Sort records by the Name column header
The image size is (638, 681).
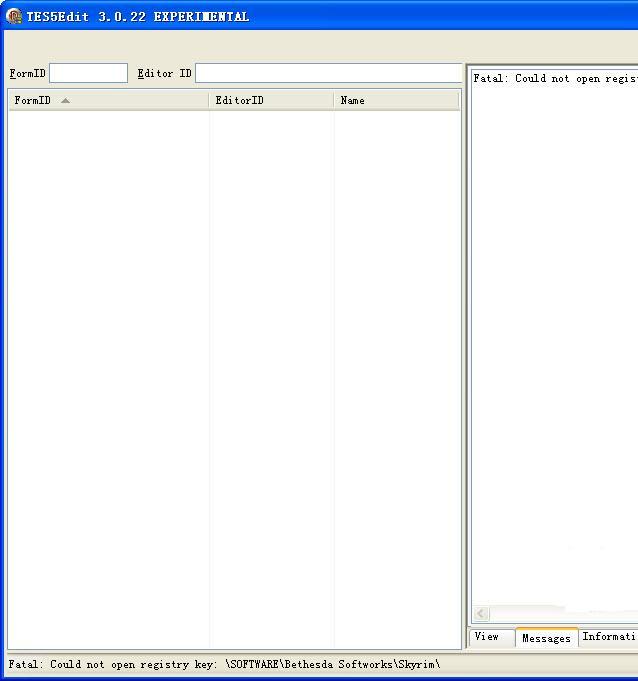tap(353, 100)
